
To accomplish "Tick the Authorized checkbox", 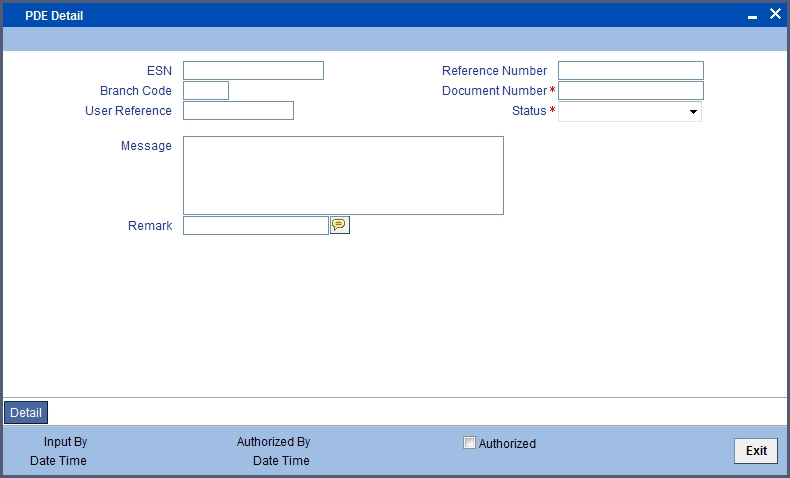I will point(469,443).
